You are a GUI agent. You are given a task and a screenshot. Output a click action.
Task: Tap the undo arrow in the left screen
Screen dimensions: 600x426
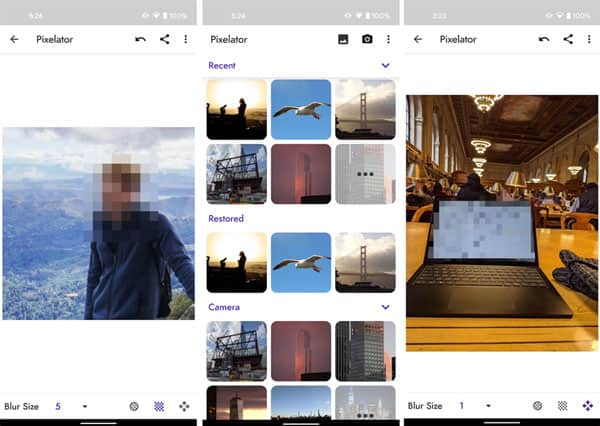(x=141, y=39)
